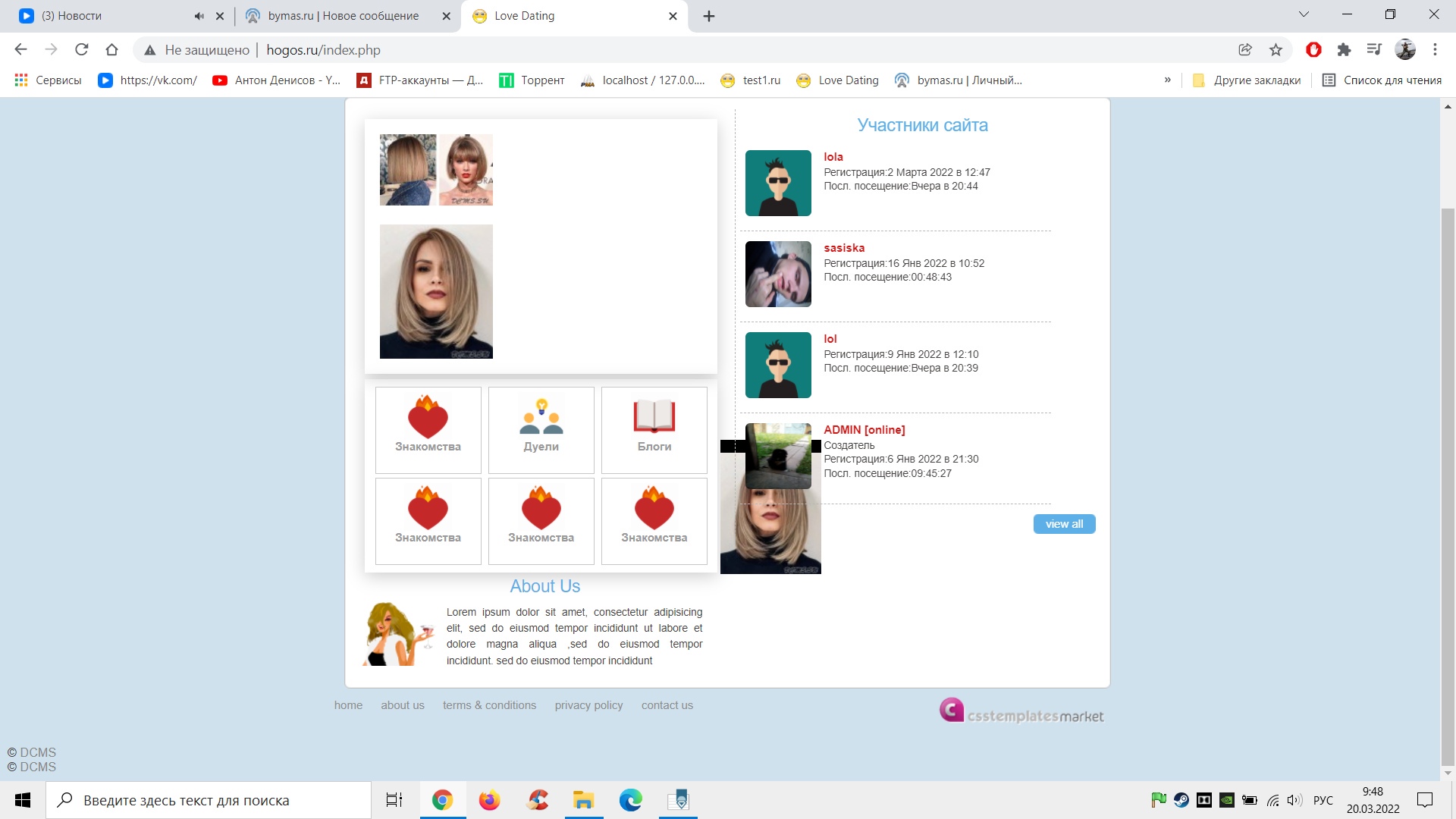Click the share page icon
This screenshot has height=819, width=1456.
[1245, 50]
